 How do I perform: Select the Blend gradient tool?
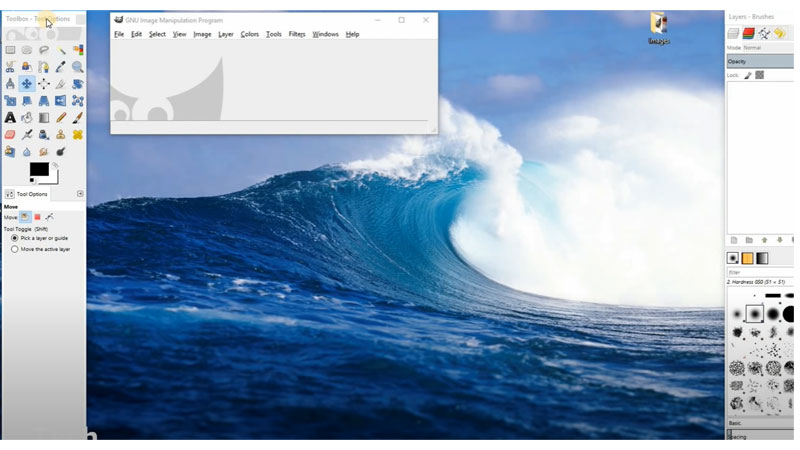pos(44,118)
